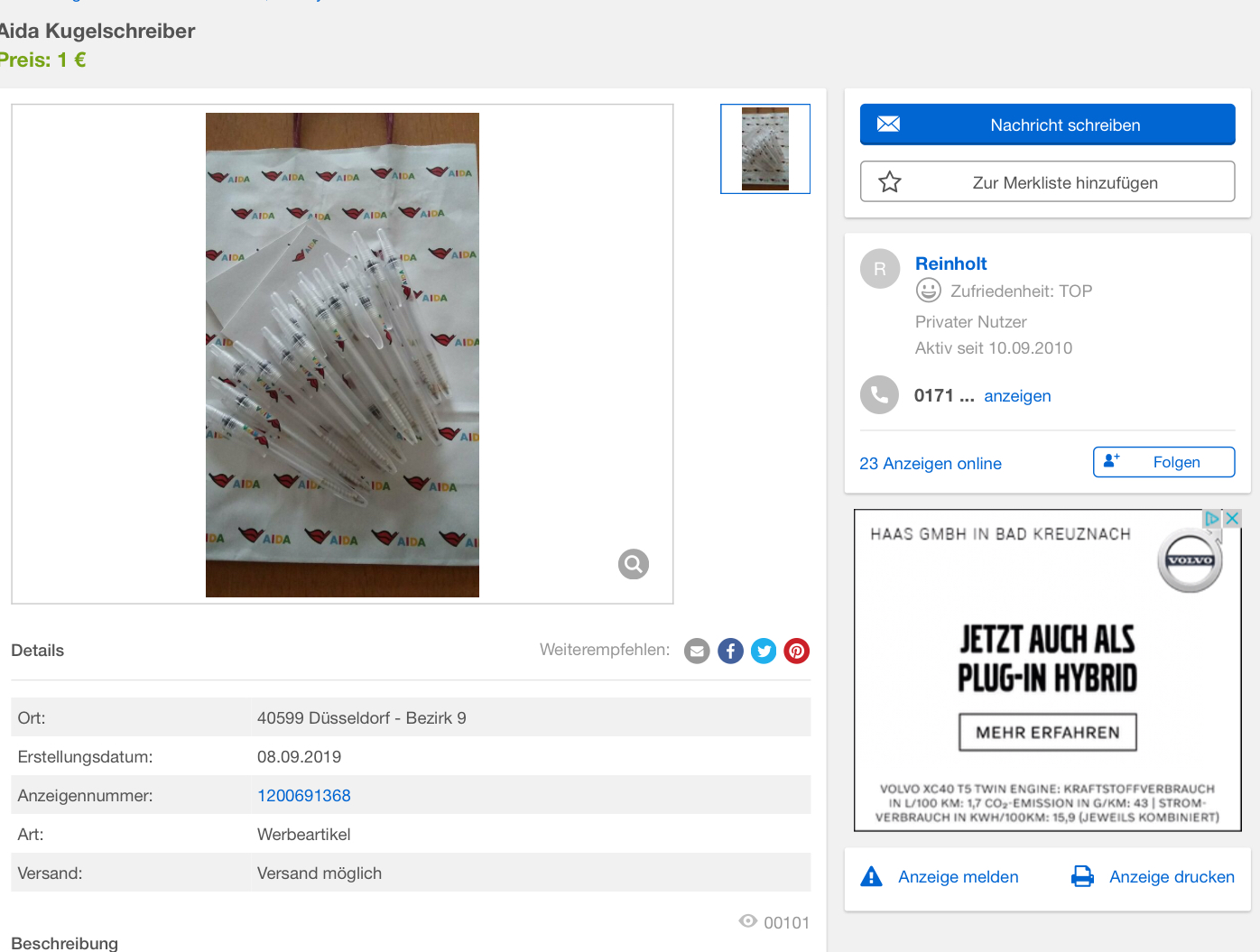Viewport: 1260px width, 952px height.
Task: Share listing via email icon
Action: 697,651
